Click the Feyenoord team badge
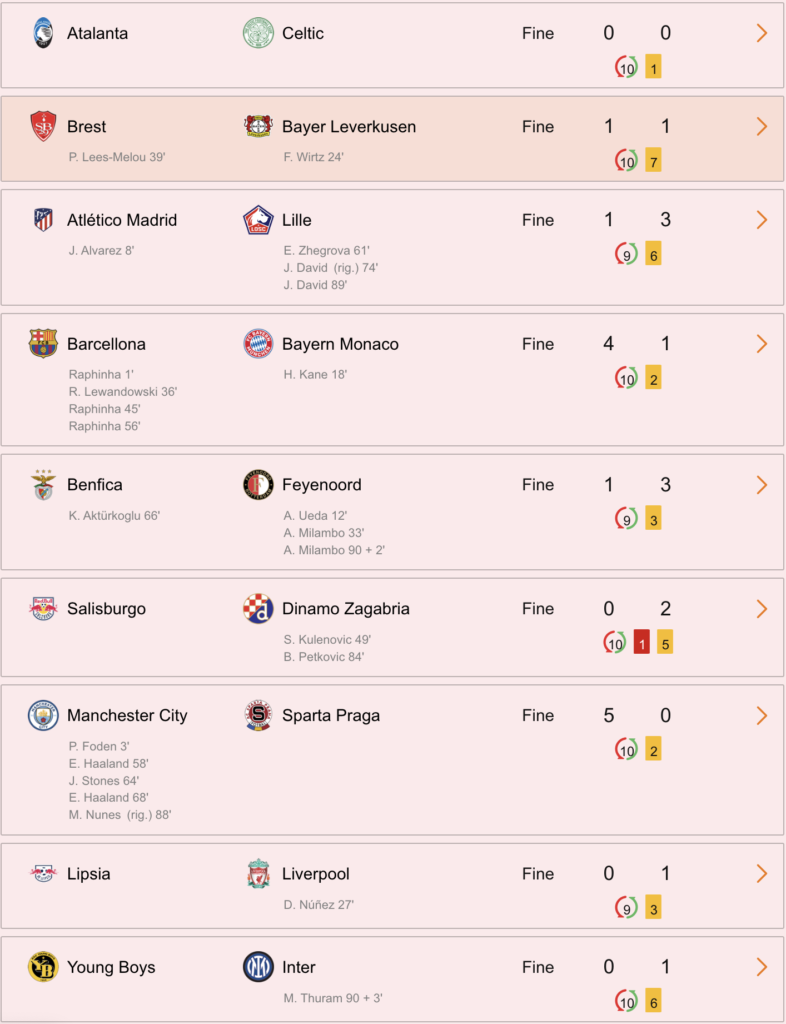The width and height of the screenshot is (786, 1024). click(x=258, y=485)
